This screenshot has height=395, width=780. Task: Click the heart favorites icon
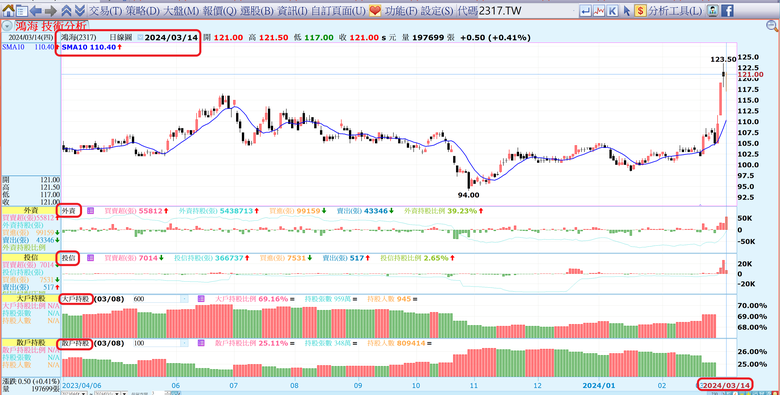coord(375,10)
